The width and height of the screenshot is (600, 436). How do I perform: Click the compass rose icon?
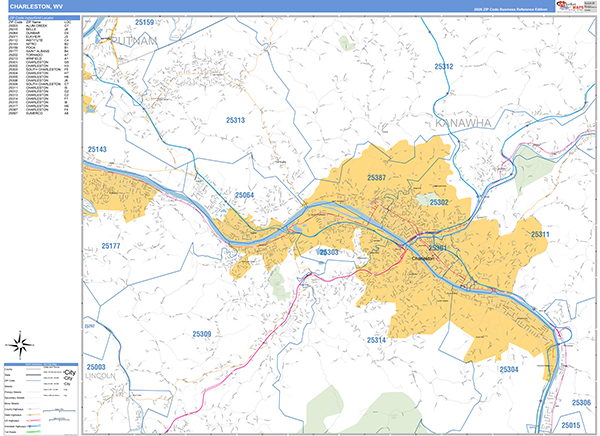point(21,345)
